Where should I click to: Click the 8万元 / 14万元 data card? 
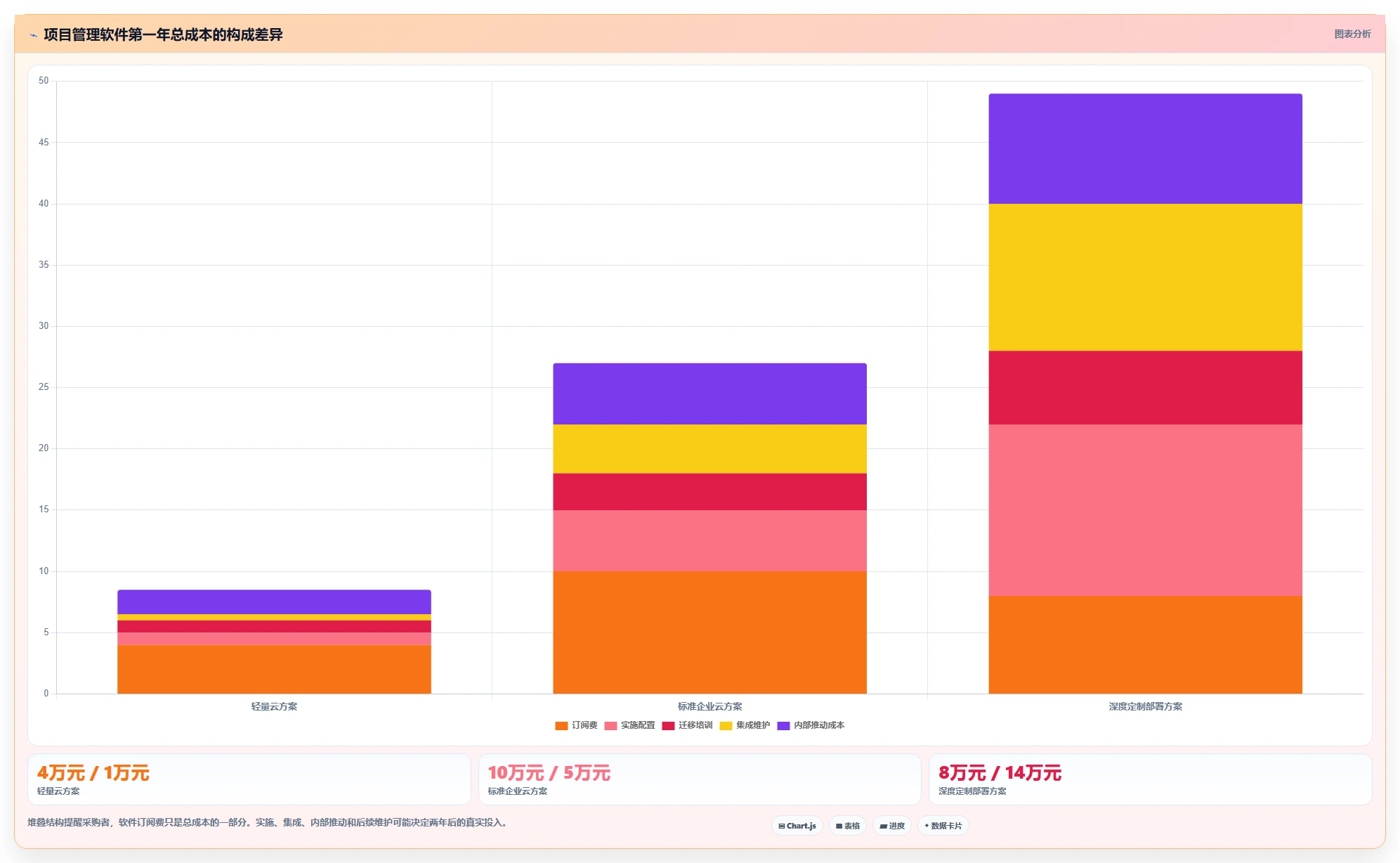(x=1150, y=779)
